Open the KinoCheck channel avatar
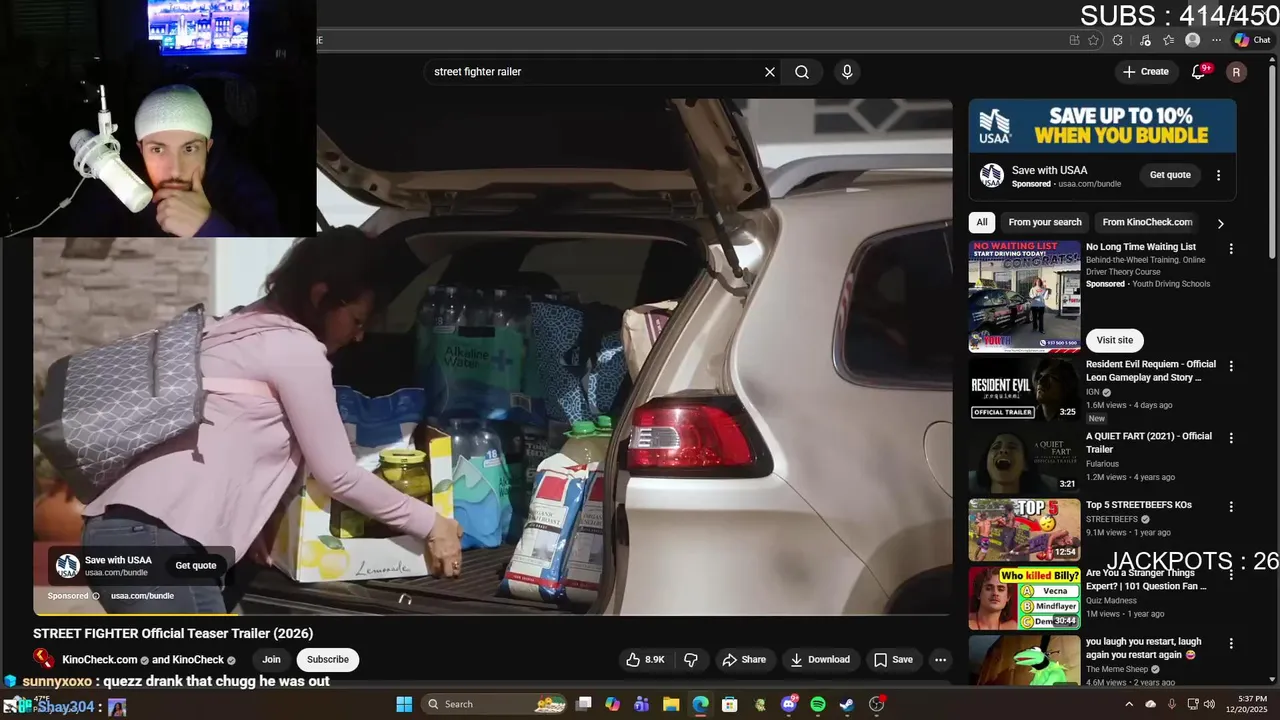Screen dimensions: 1280x720 (x=44, y=659)
